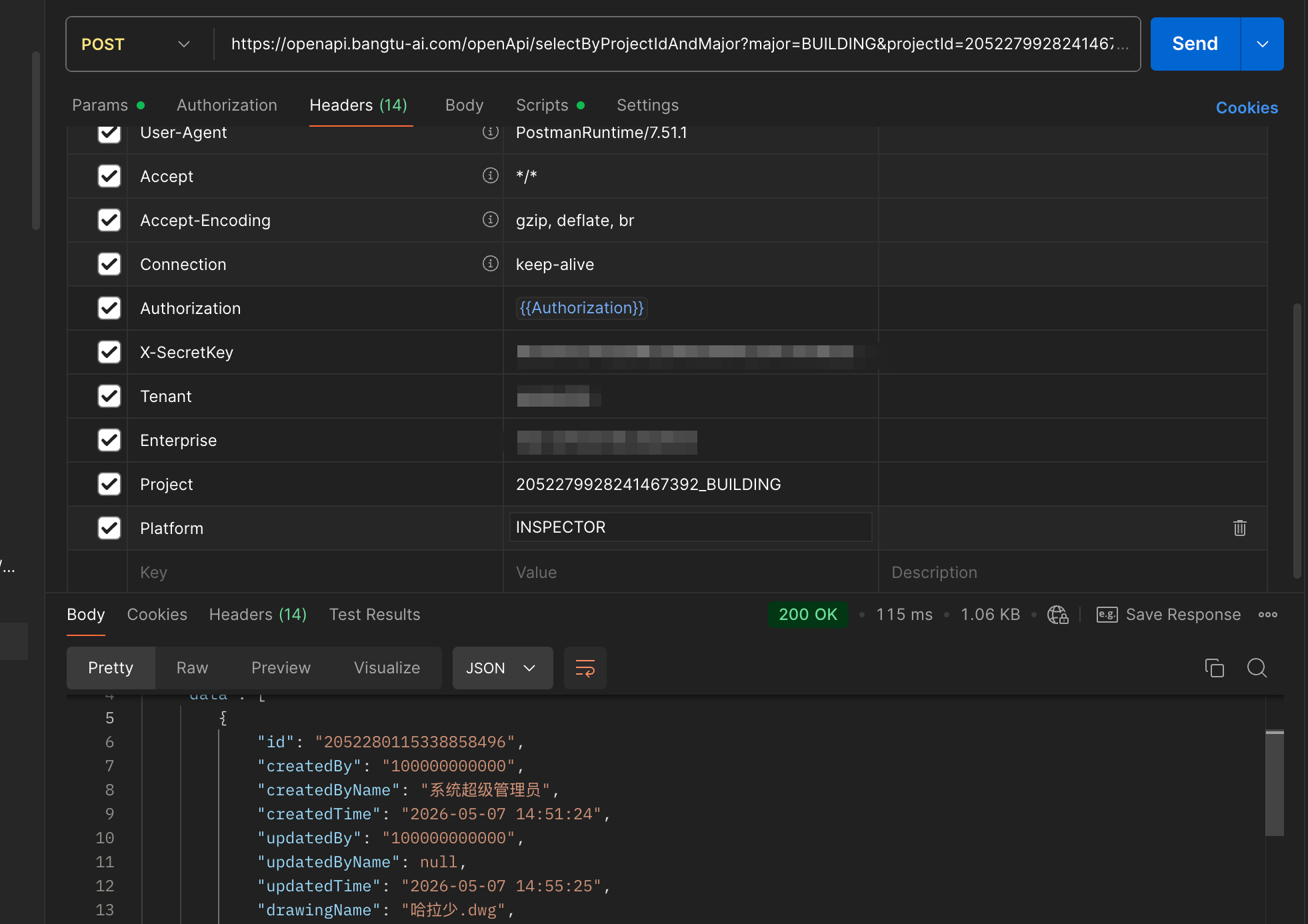The image size is (1308, 924).
Task: Disable the Connection header checkbox
Action: pyautogui.click(x=109, y=264)
